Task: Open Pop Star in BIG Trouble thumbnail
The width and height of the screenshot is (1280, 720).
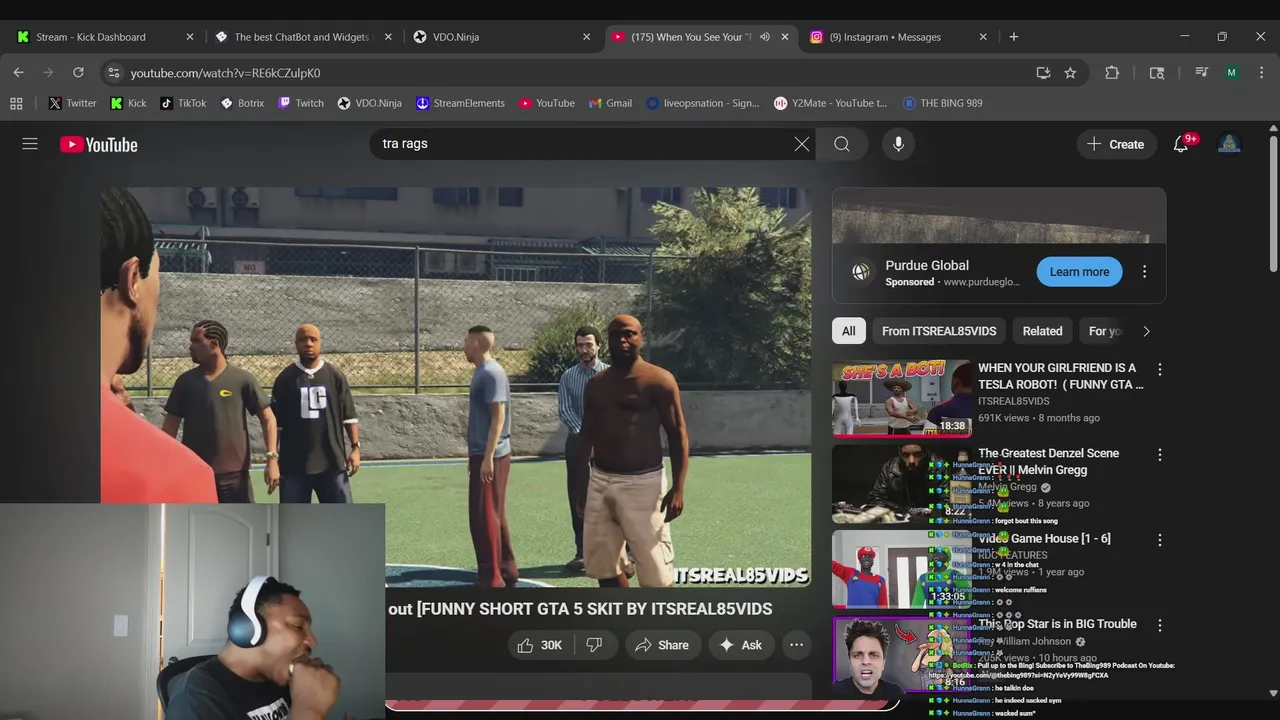Action: tap(901, 655)
